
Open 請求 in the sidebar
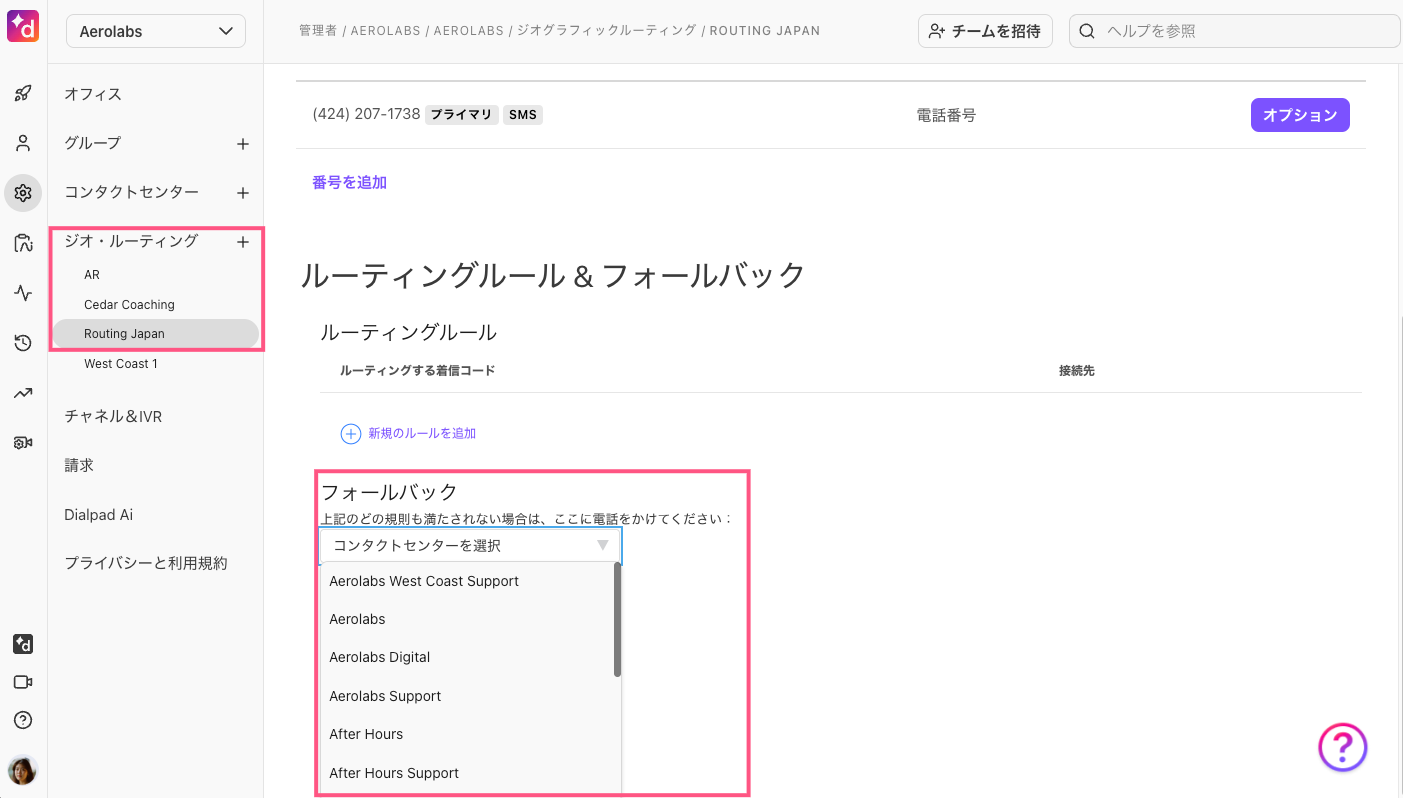(x=79, y=465)
